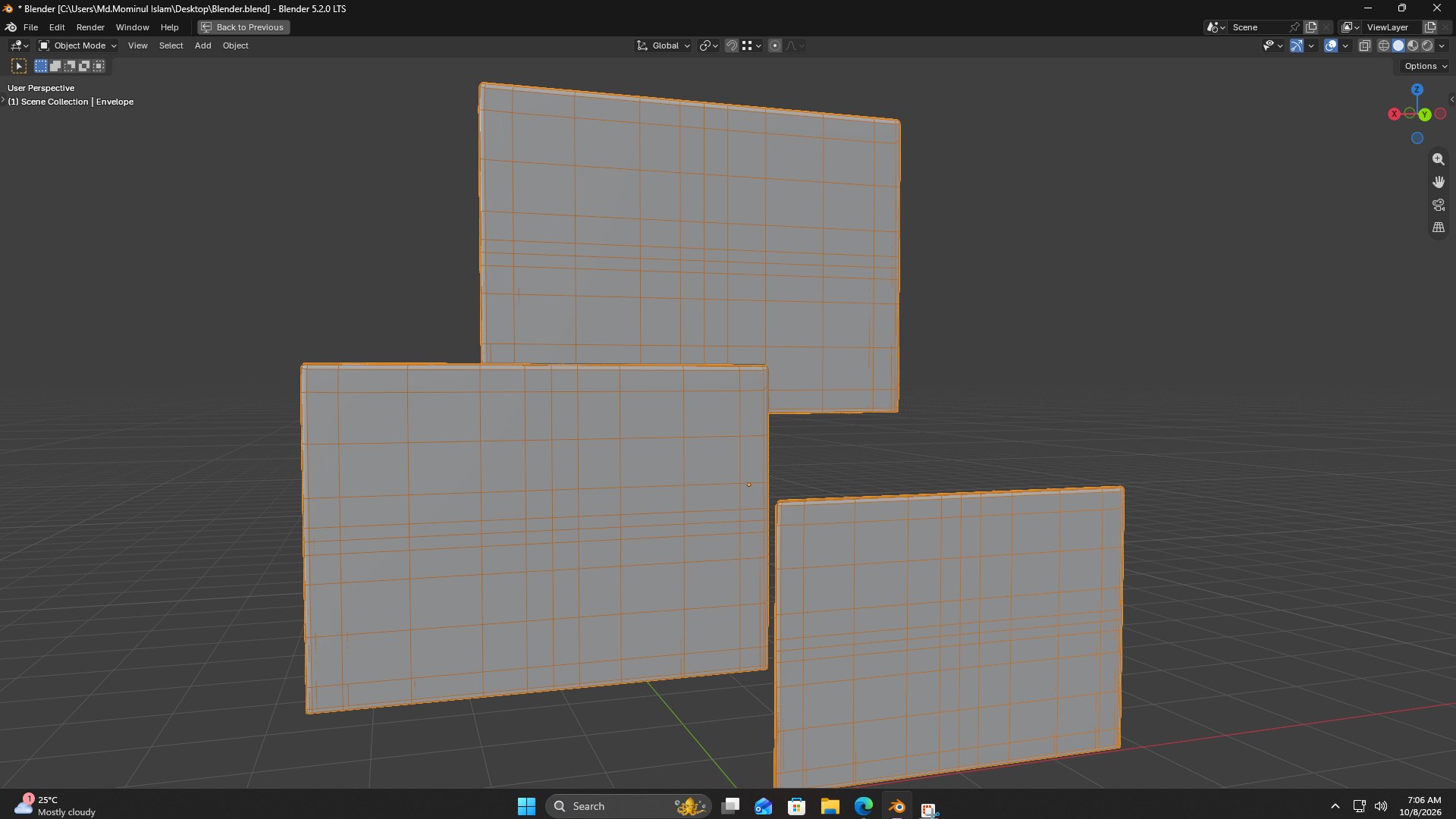1456x819 pixels.
Task: Click the pan view hand icon
Action: pyautogui.click(x=1438, y=182)
